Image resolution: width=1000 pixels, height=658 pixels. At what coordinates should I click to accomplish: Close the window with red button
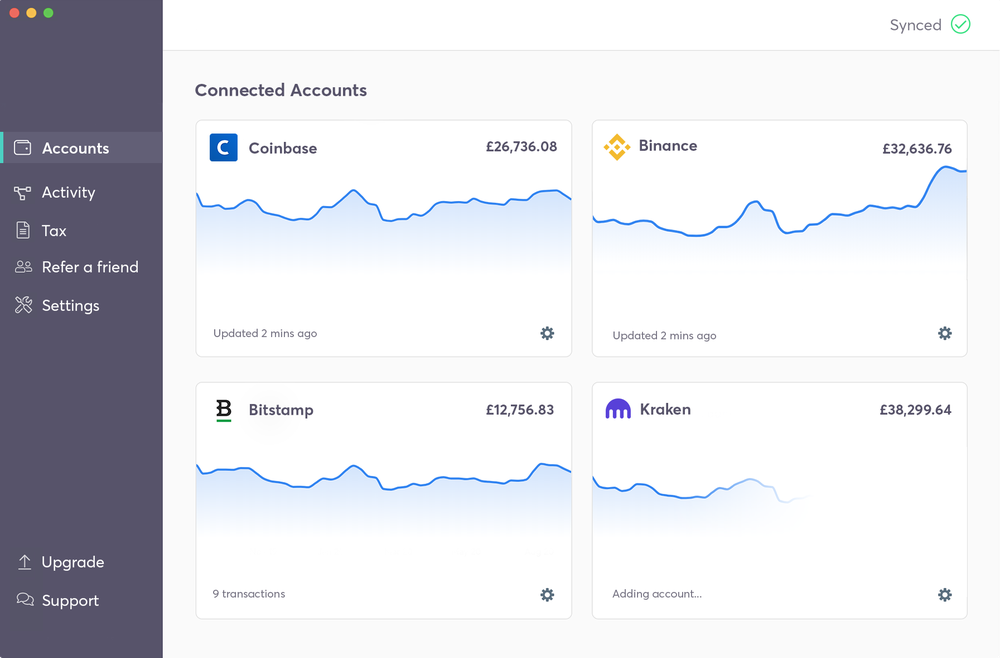pyautogui.click(x=14, y=13)
